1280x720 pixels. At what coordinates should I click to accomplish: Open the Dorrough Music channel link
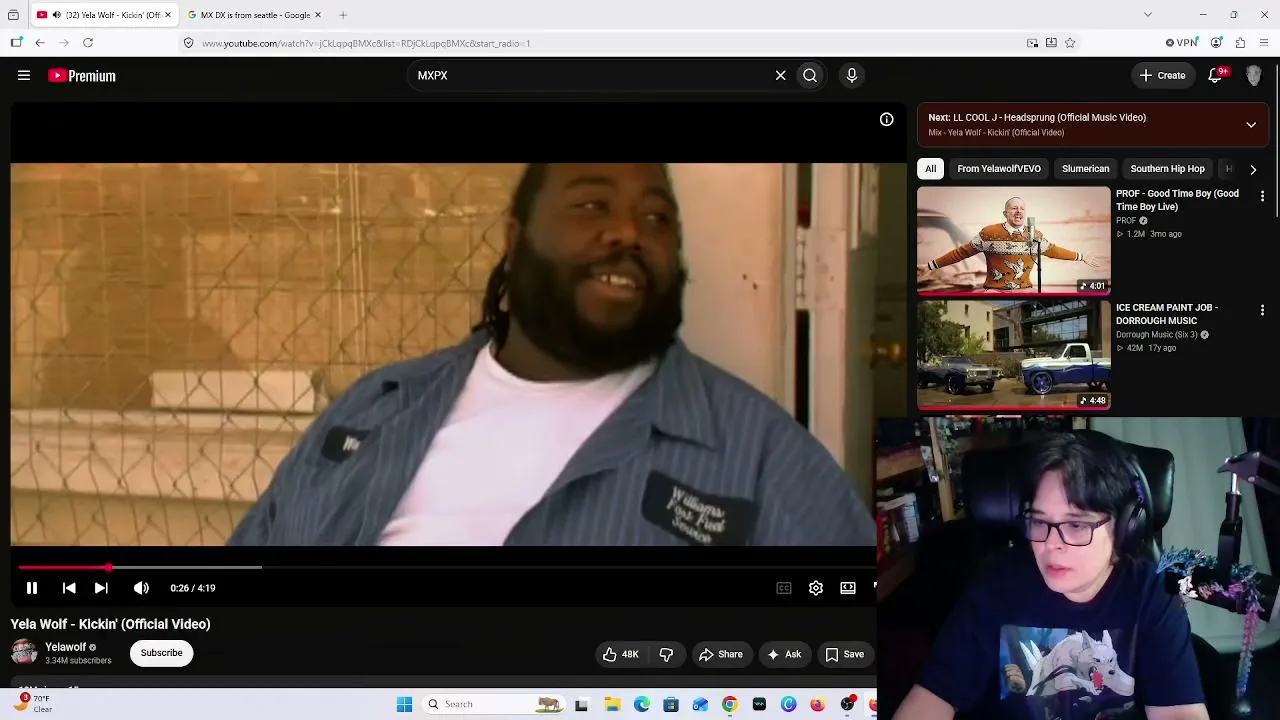1156,335
